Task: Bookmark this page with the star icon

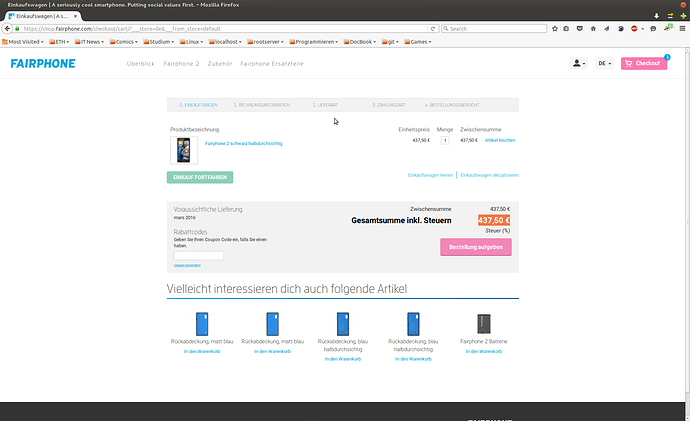Action: point(554,29)
